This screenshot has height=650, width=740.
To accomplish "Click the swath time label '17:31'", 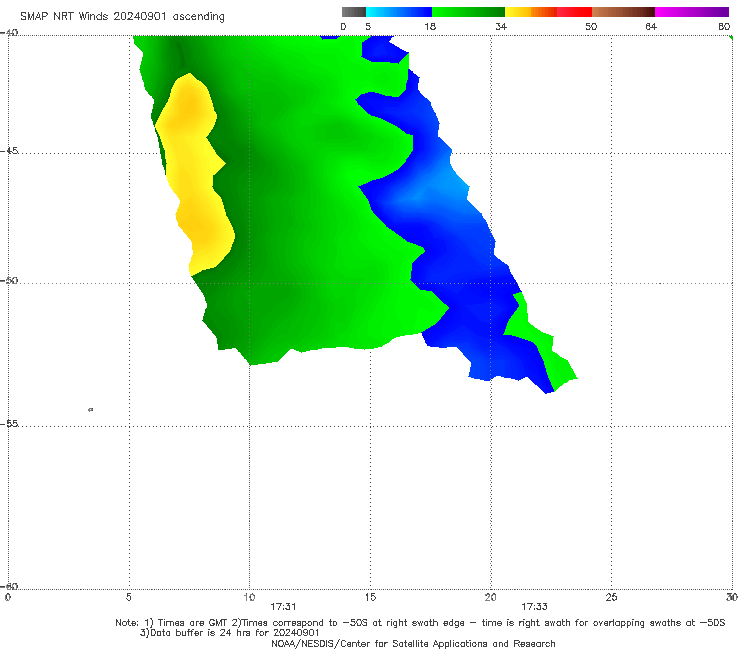I will click(x=283, y=607).
